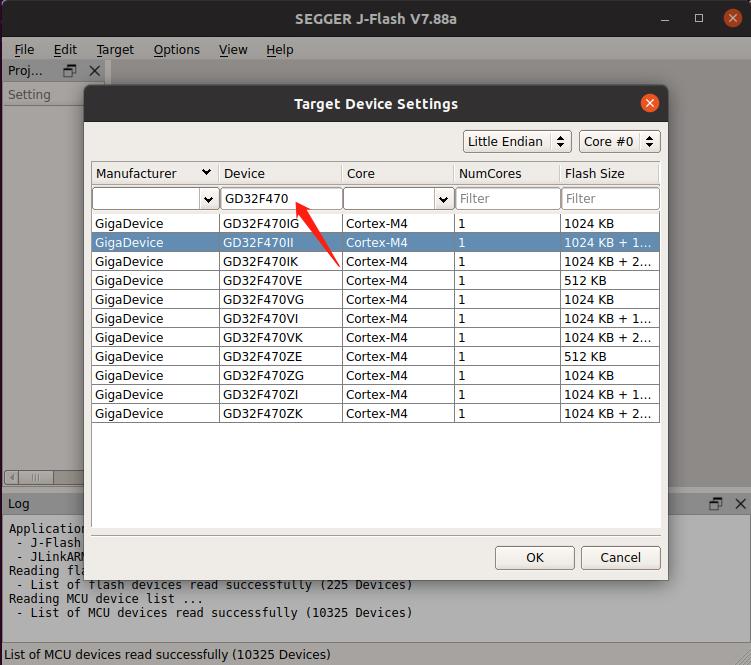Click the Flash Size column header
The height and width of the screenshot is (665, 751).
click(x=610, y=173)
